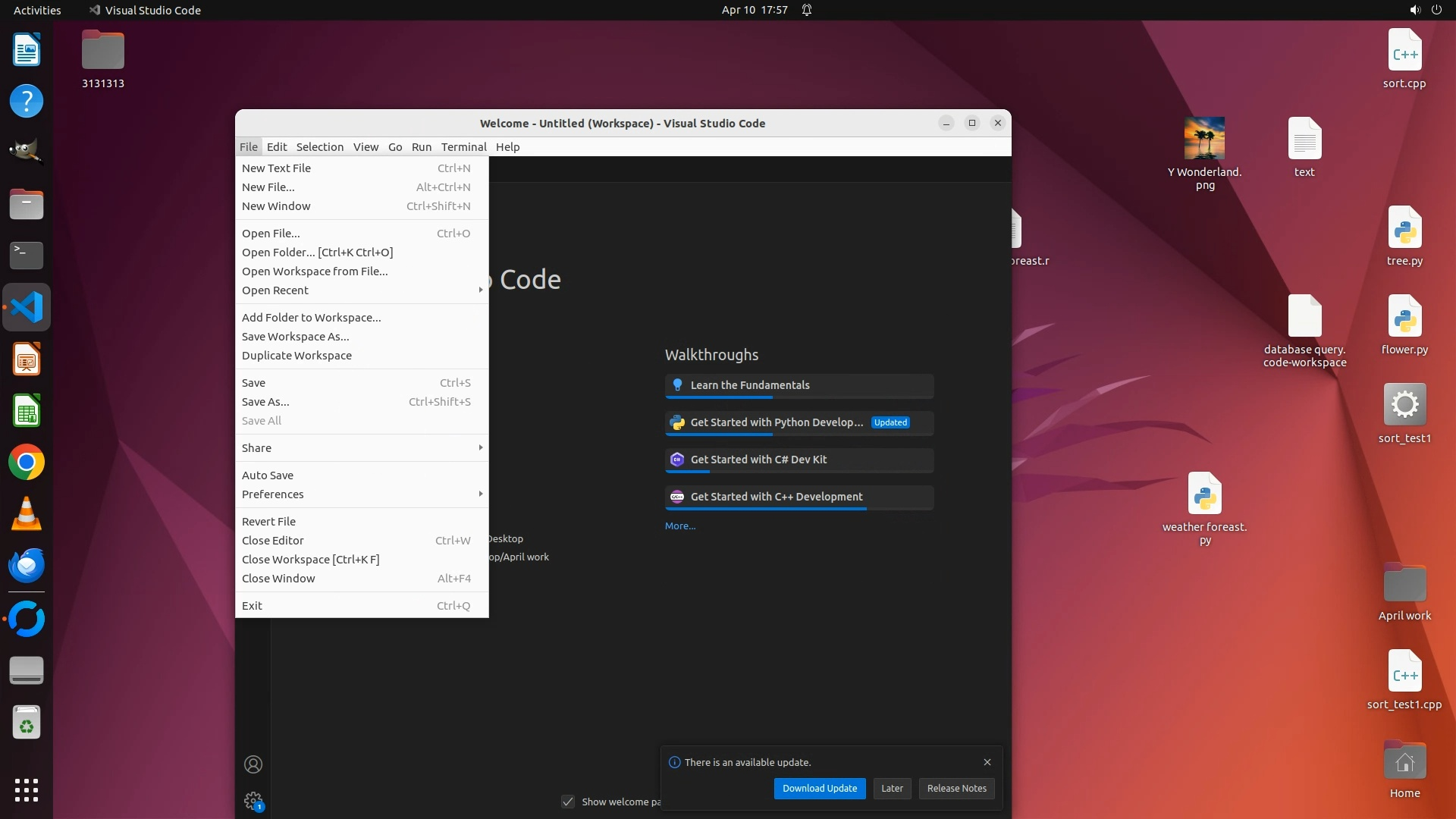1456x819 pixels.
Task: Click the Download Update button
Action: 819,789
